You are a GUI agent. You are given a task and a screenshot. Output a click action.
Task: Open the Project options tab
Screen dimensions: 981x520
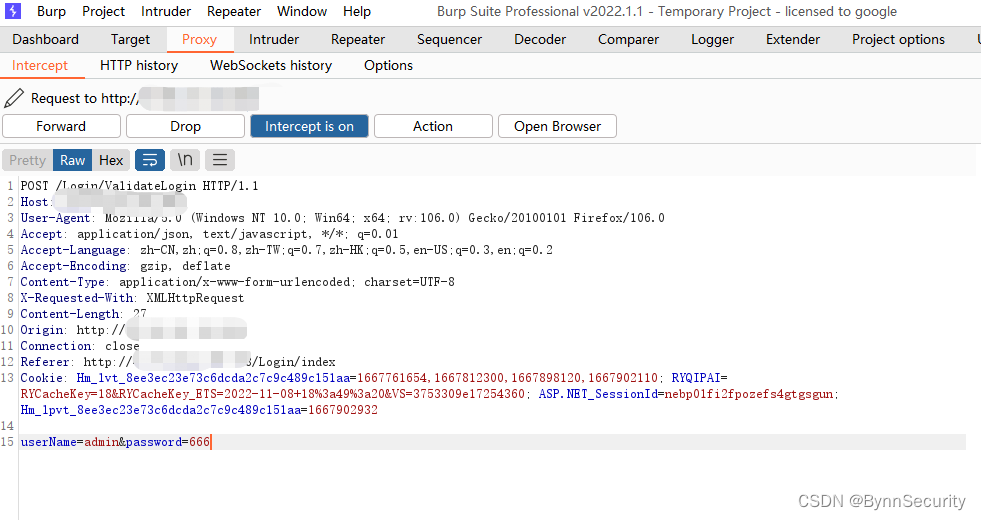(x=898, y=39)
